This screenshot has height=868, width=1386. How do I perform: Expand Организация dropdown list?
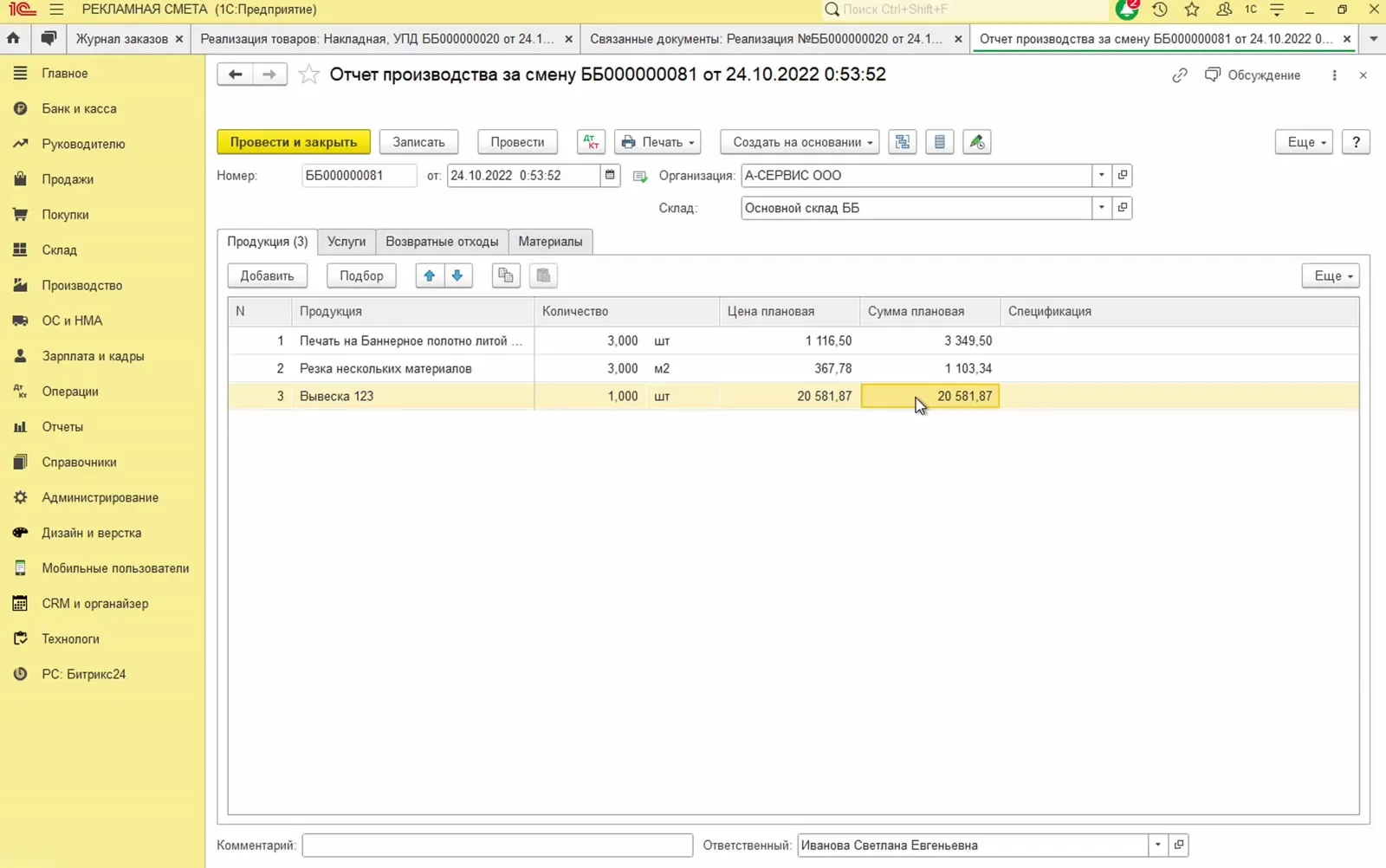(1101, 175)
